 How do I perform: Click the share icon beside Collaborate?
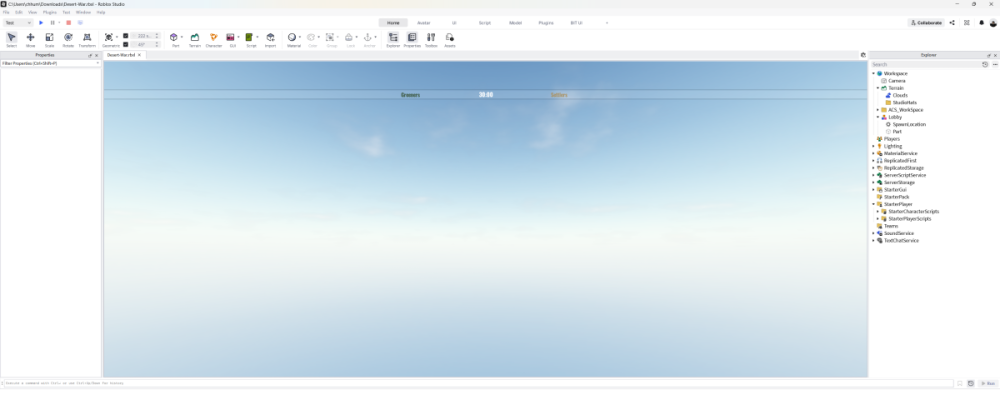click(x=952, y=22)
